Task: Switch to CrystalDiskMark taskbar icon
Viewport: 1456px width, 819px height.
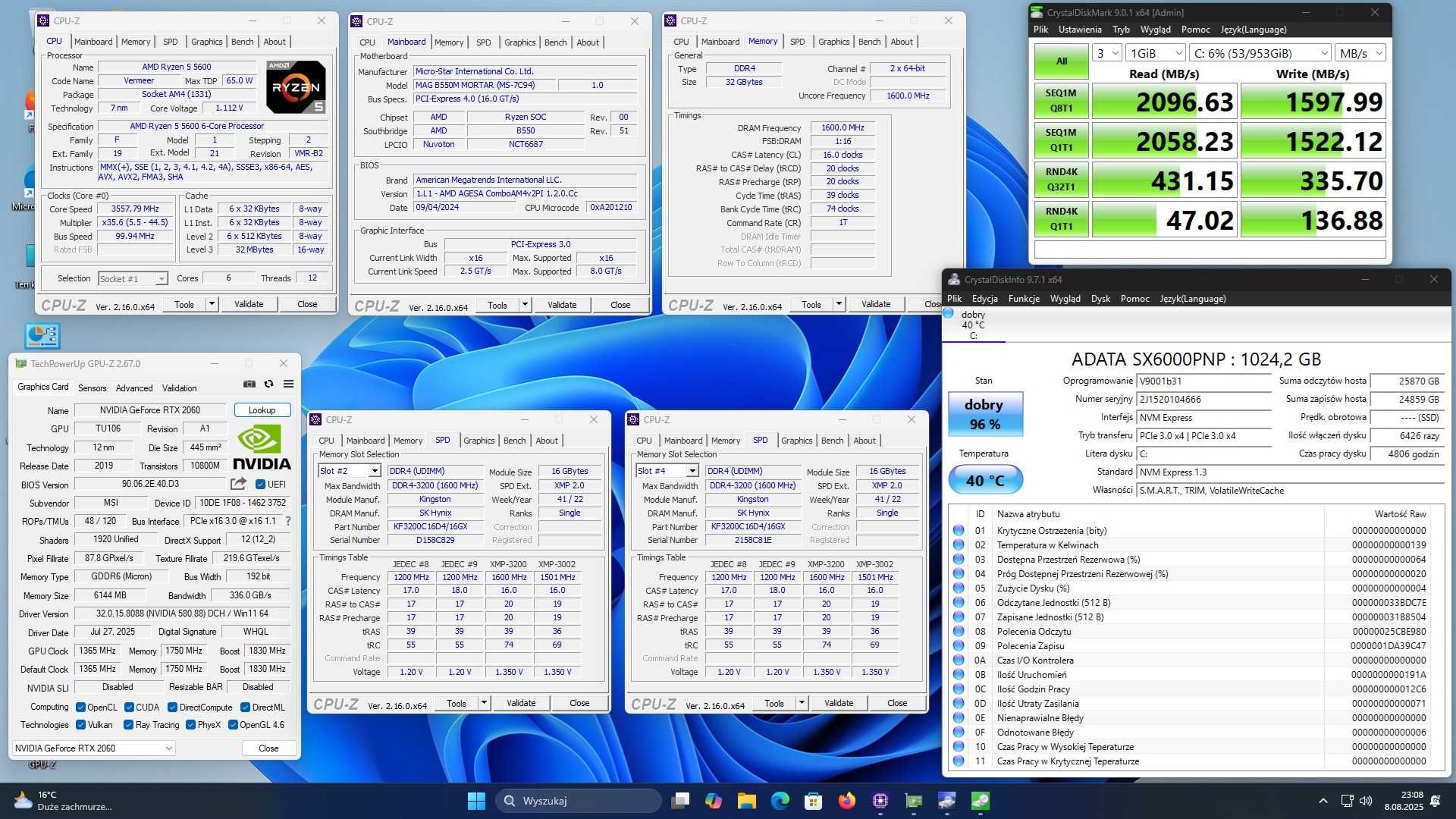Action: [x=981, y=801]
